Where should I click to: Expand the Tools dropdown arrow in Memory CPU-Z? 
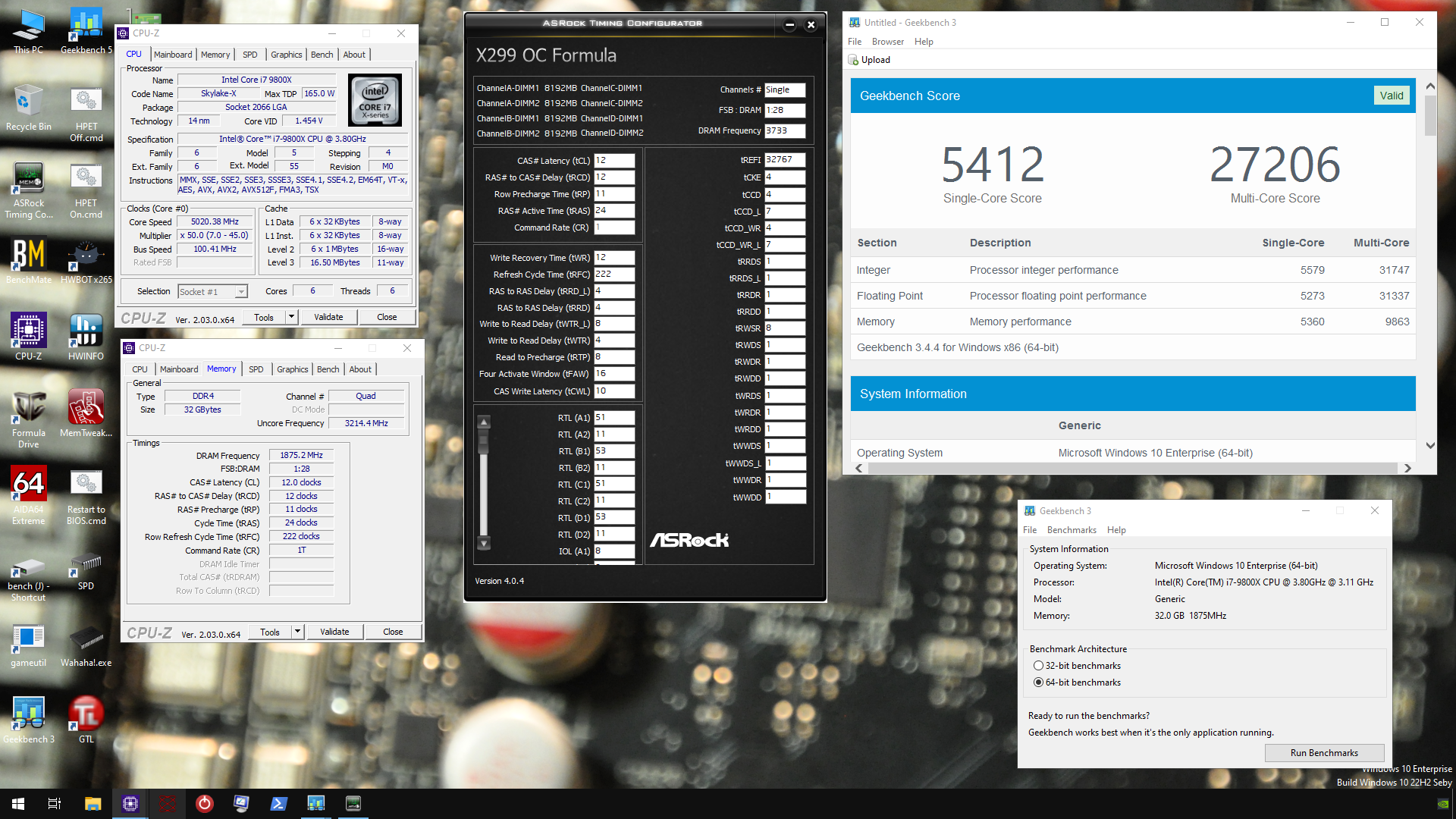pyautogui.click(x=297, y=632)
